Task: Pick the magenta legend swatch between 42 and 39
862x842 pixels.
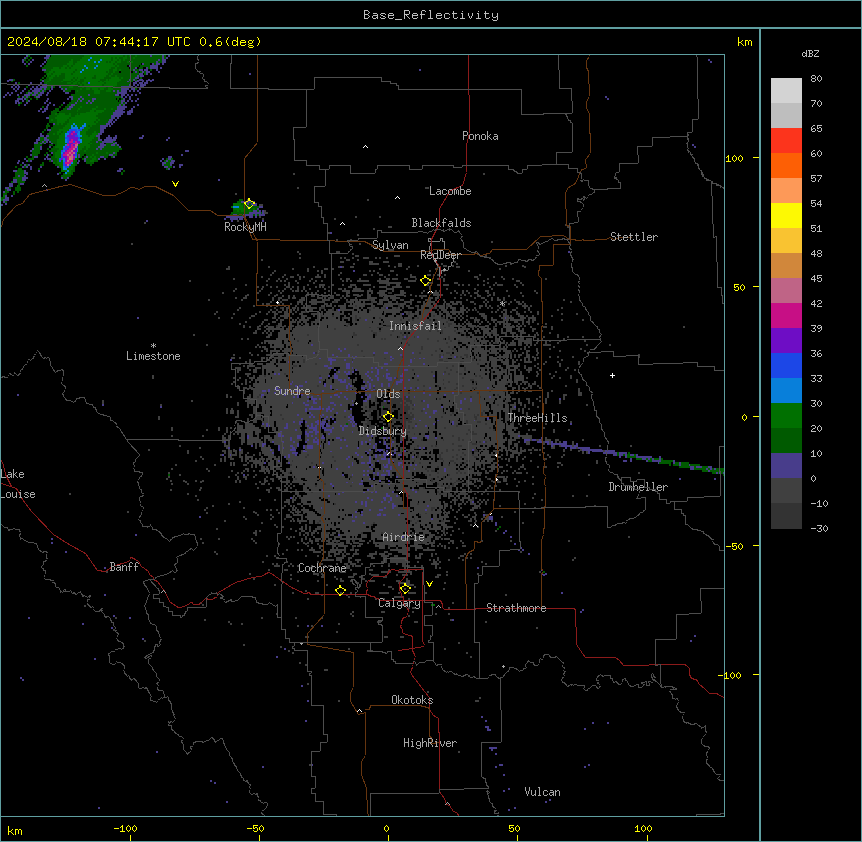Action: [x=786, y=315]
